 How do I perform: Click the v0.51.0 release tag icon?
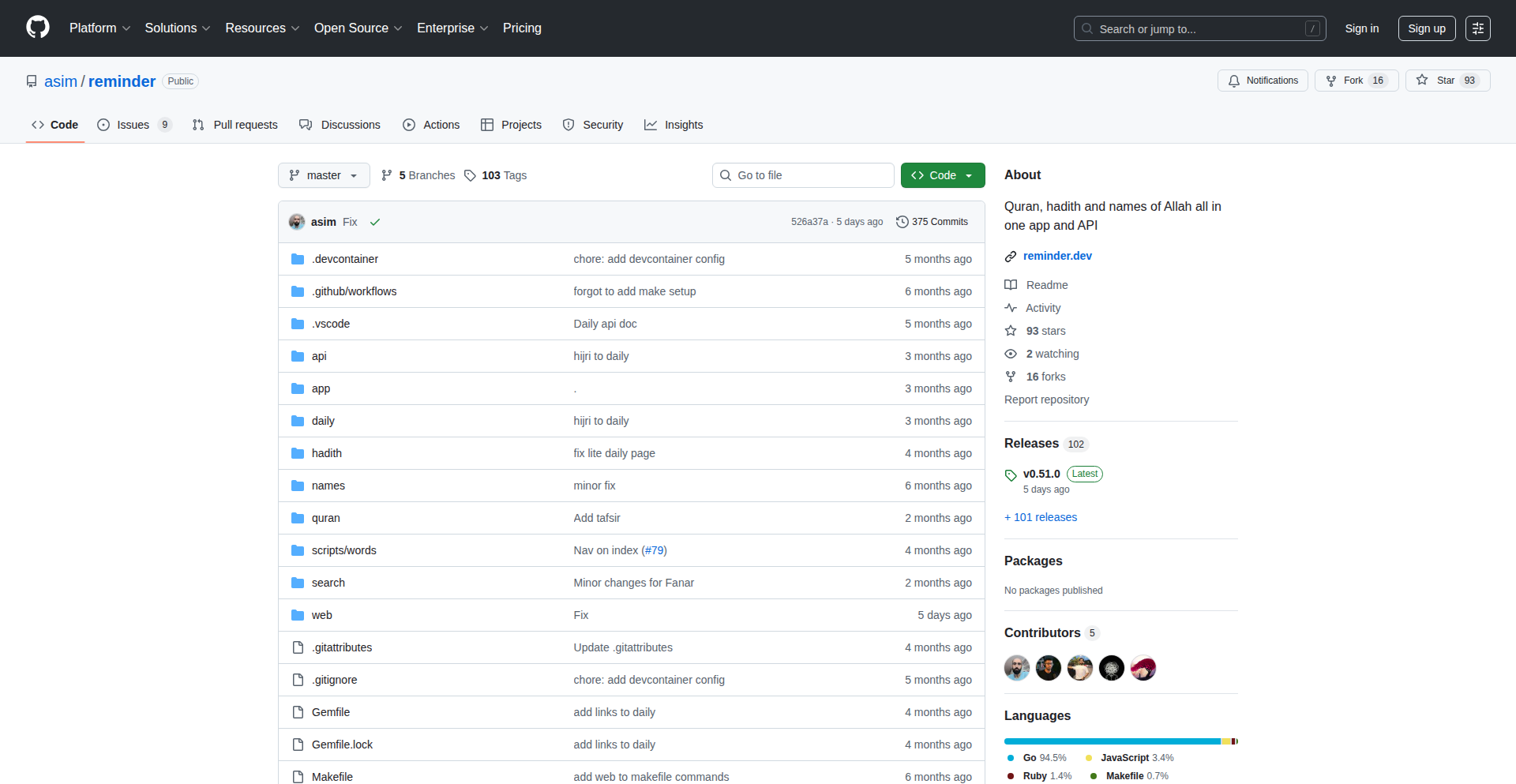tap(1011, 475)
